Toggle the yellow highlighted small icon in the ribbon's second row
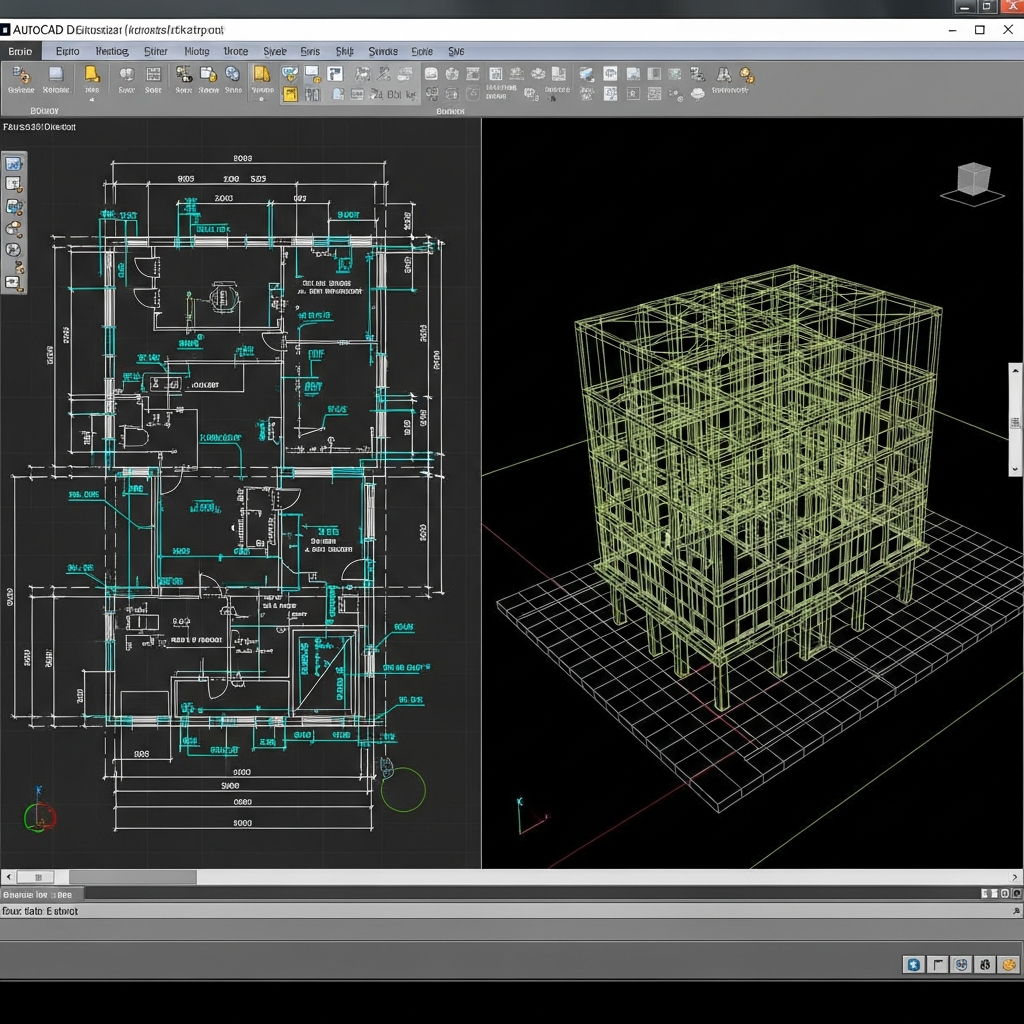 point(290,94)
